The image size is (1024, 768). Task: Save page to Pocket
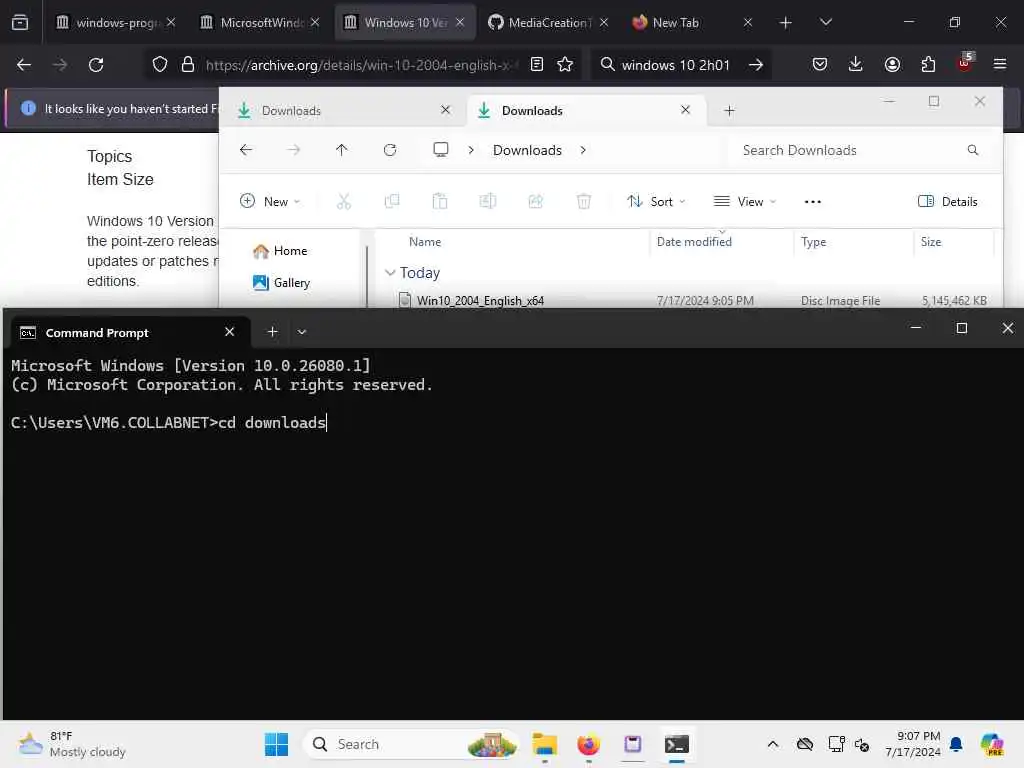(820, 64)
